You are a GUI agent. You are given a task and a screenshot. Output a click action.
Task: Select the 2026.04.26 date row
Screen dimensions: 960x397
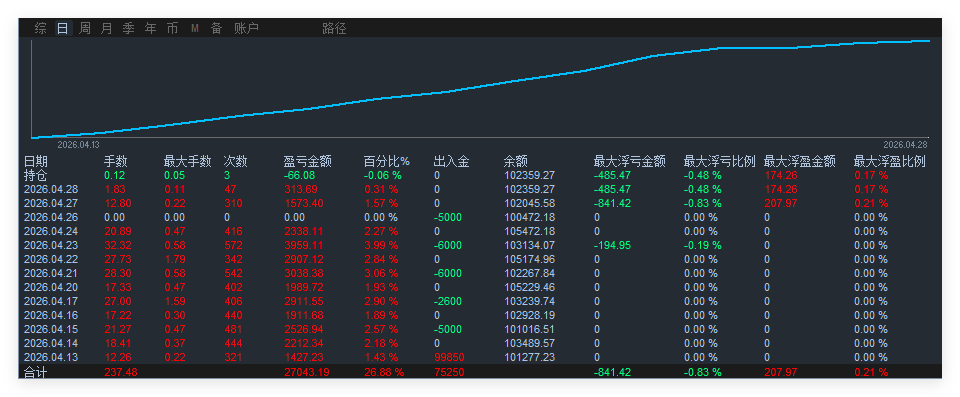pos(51,217)
